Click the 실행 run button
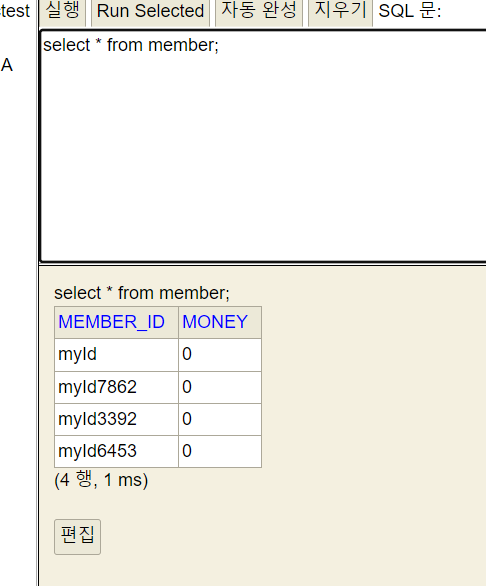The image size is (486, 586). click(x=62, y=11)
